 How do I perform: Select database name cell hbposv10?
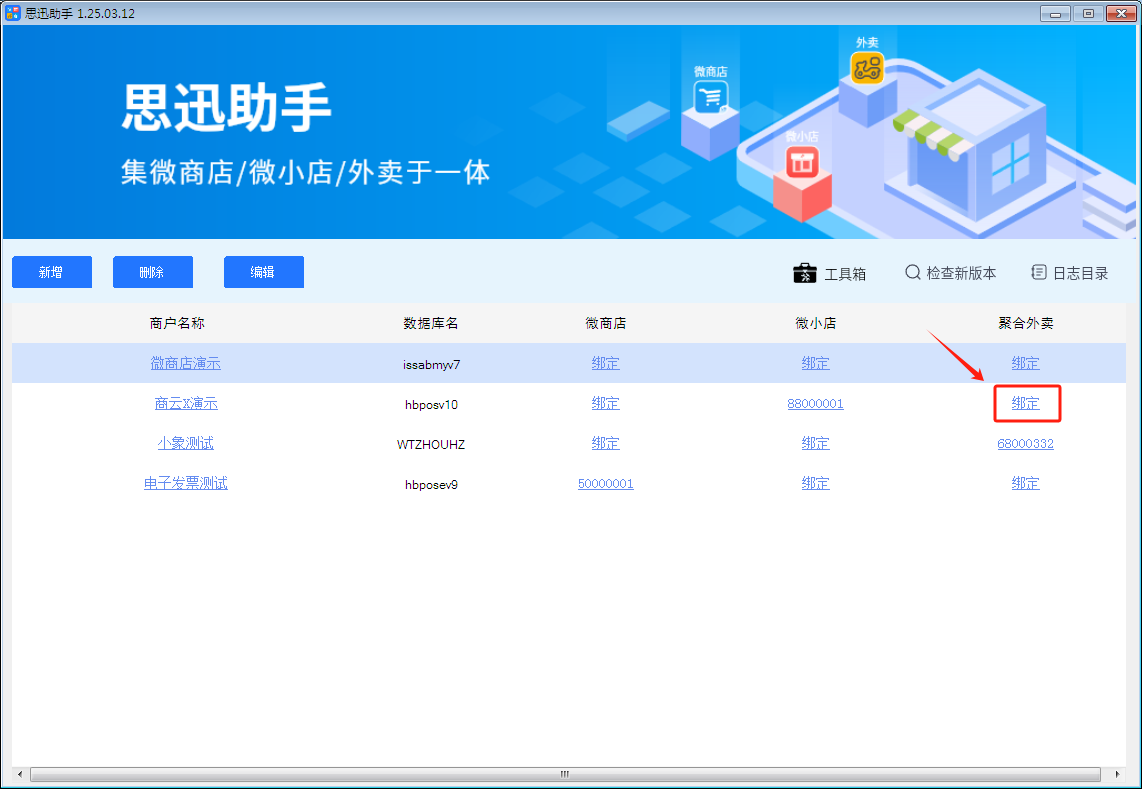(x=431, y=404)
